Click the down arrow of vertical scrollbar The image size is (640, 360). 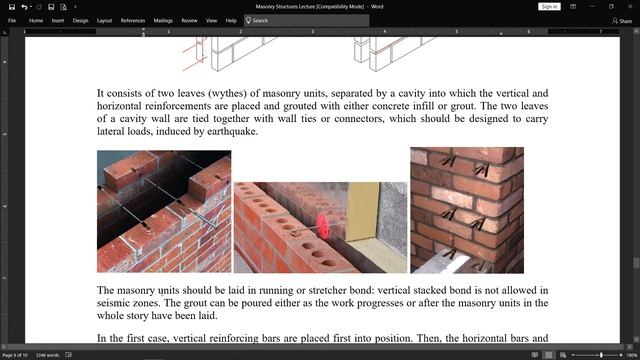[x=636, y=340]
